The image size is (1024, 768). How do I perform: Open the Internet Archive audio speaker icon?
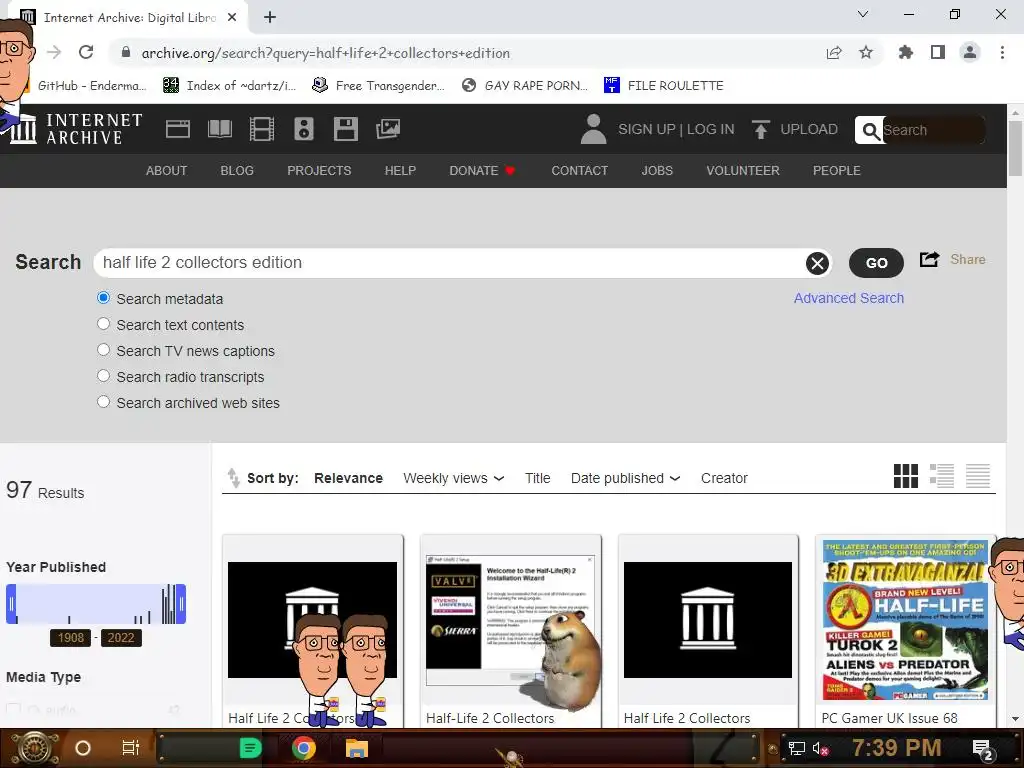pos(304,129)
